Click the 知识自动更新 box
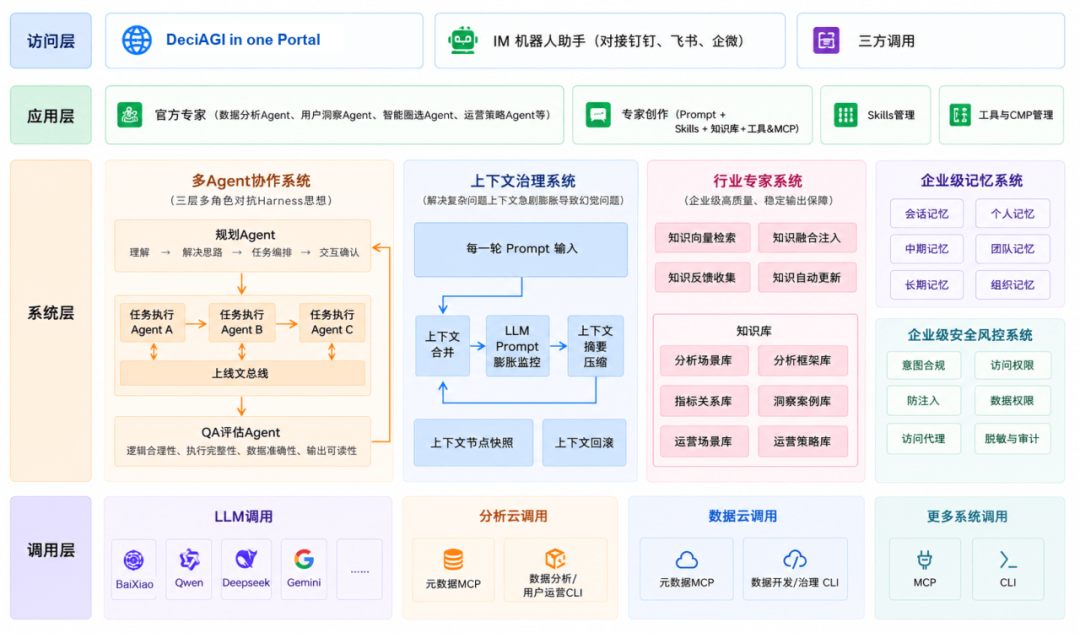 [x=807, y=278]
